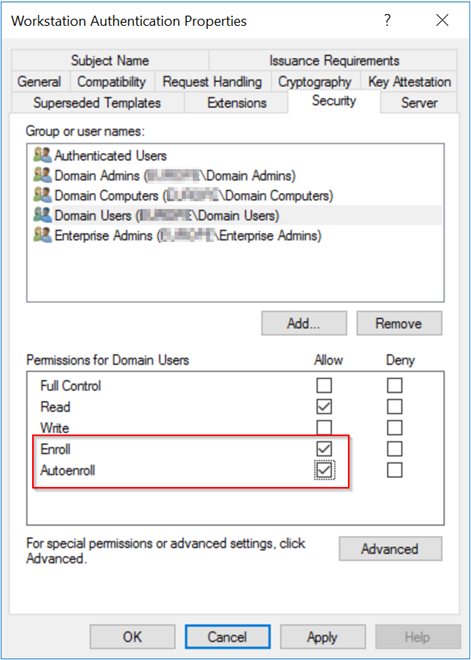Check the Deny box for Write

pyautogui.click(x=394, y=428)
